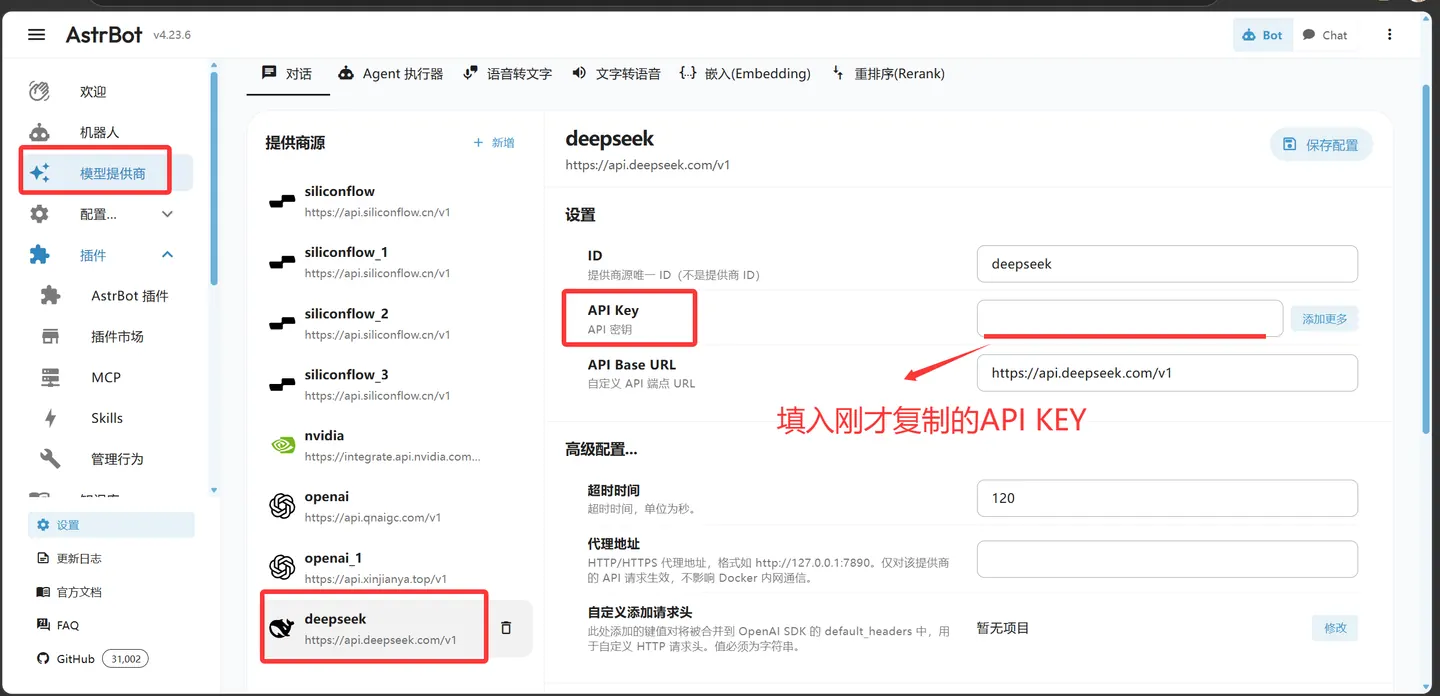Viewport: 1440px width, 696px height.
Task: Open the 官方文档 link
Action: pyautogui.click(x=70, y=592)
